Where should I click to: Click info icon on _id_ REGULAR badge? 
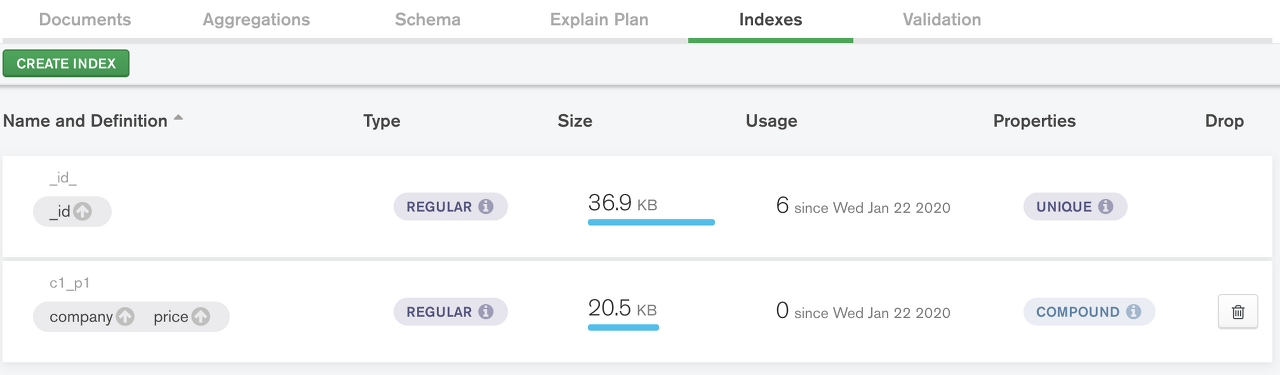pos(486,207)
